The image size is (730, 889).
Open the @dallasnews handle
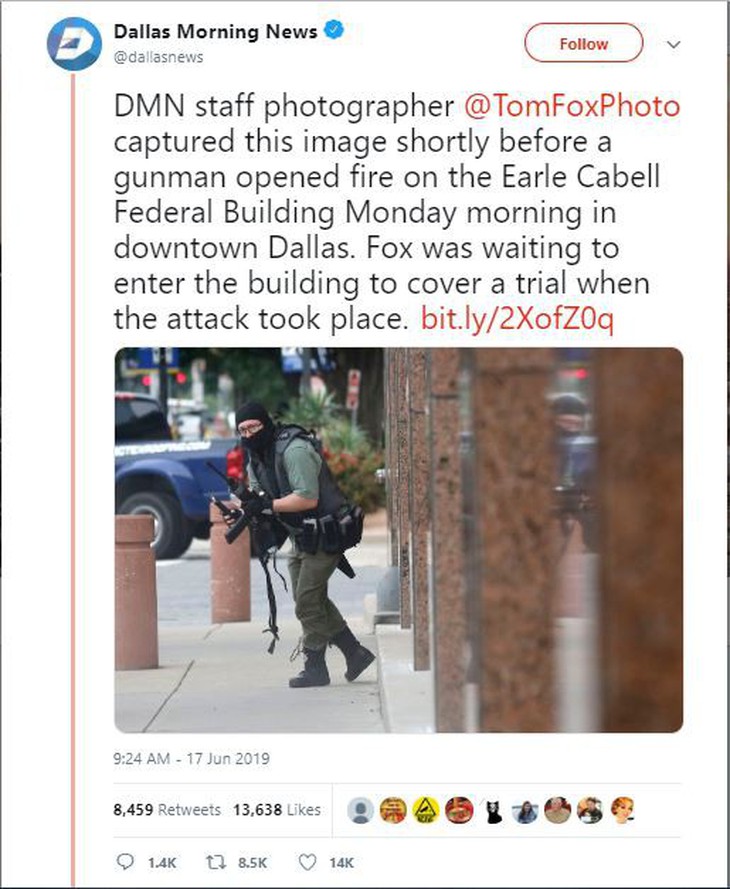pyautogui.click(x=158, y=57)
